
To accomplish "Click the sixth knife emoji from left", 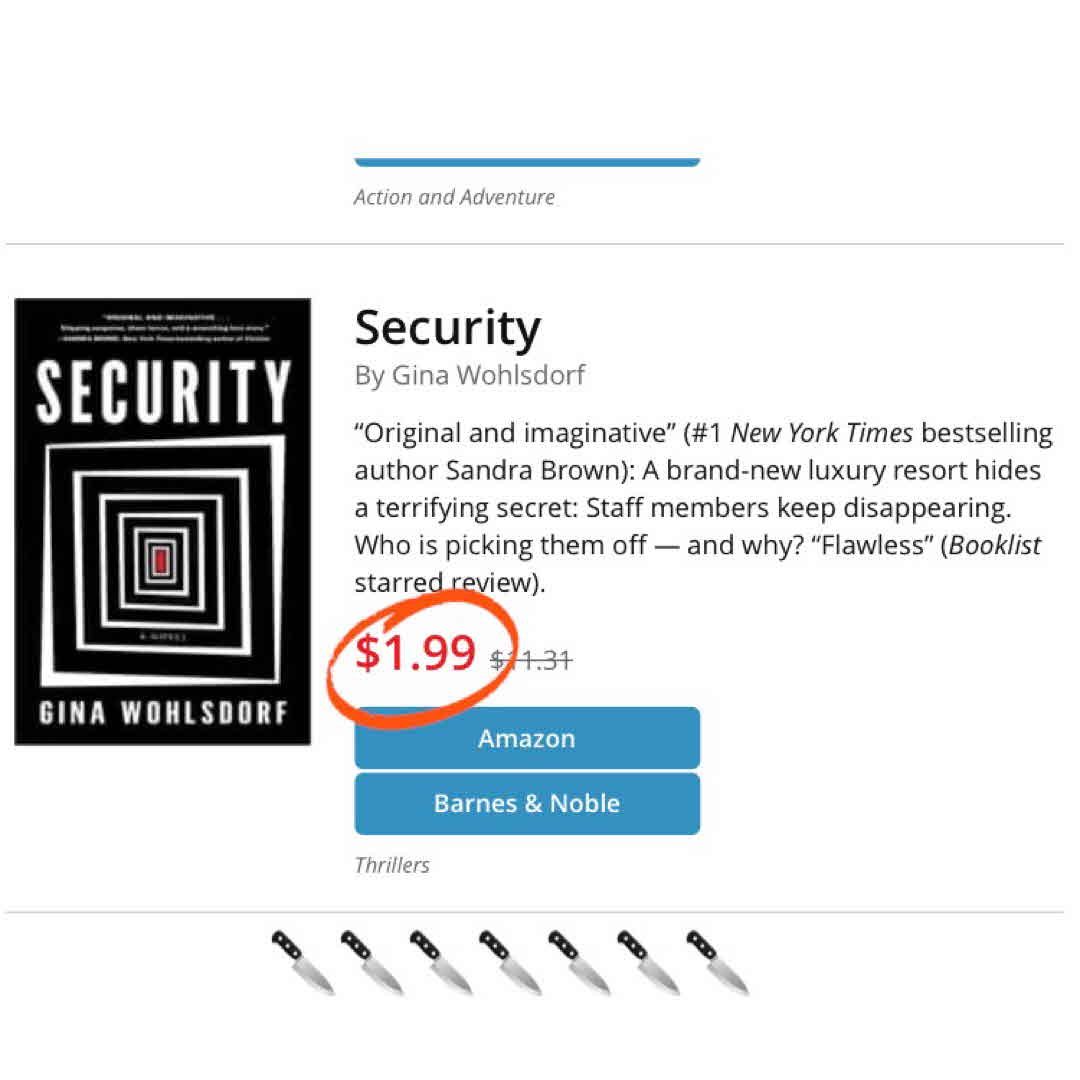I will tap(648, 962).
